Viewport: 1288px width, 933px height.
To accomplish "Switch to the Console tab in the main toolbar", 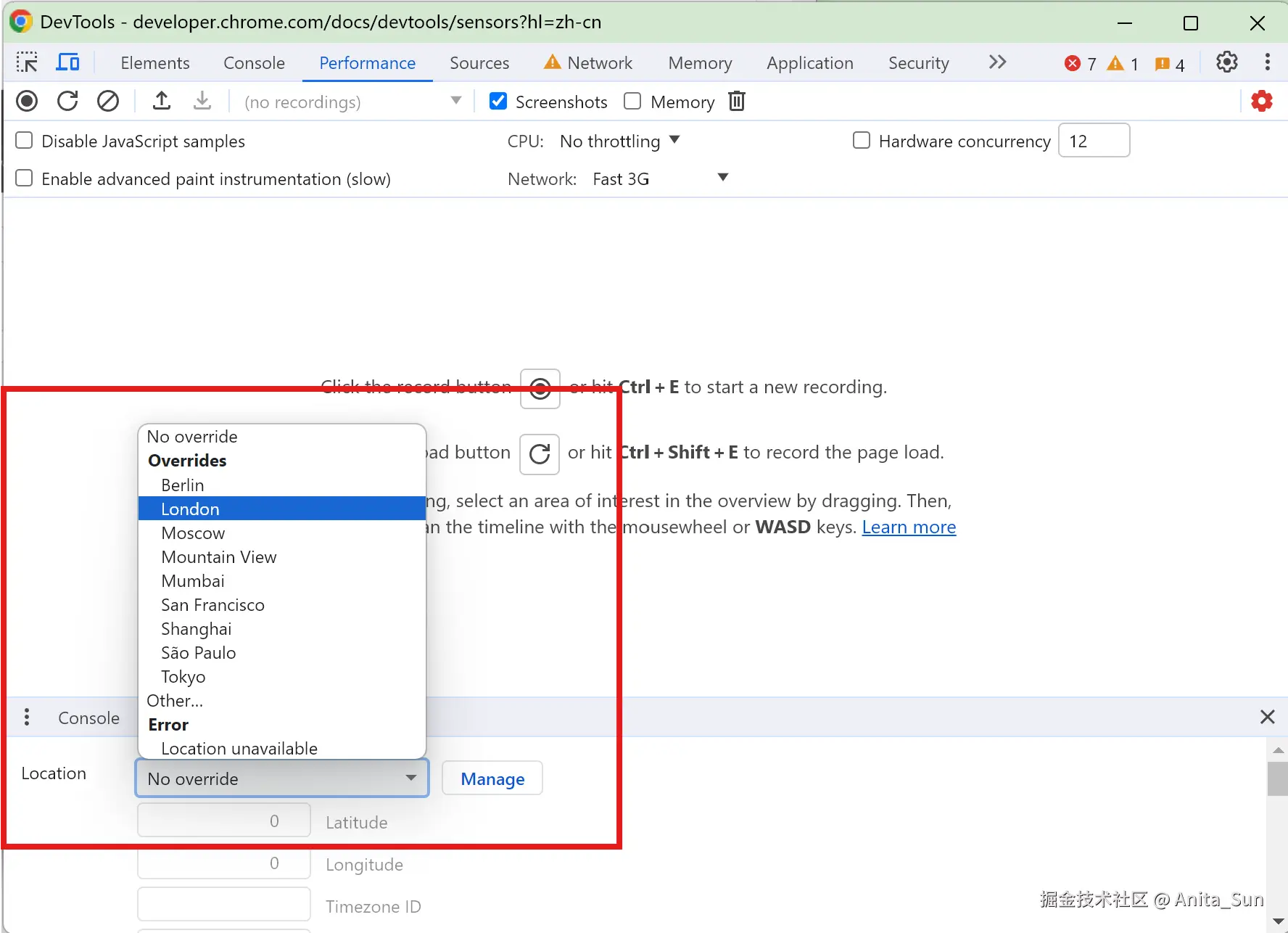I will [254, 63].
